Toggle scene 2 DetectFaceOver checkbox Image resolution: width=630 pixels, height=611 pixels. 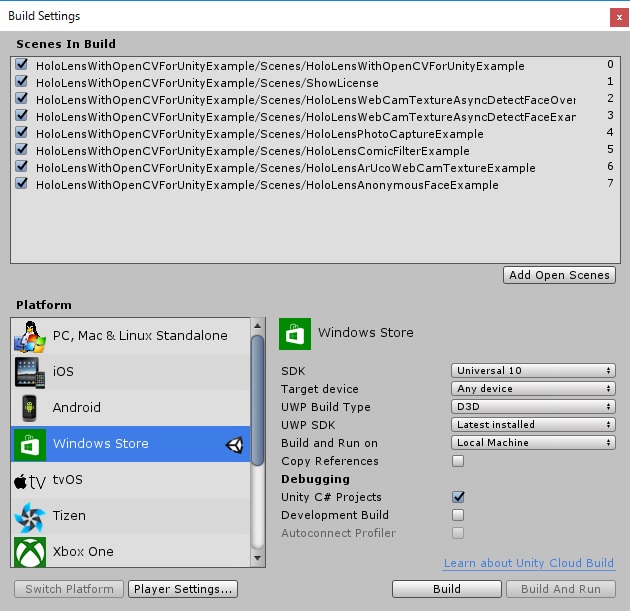point(21,98)
